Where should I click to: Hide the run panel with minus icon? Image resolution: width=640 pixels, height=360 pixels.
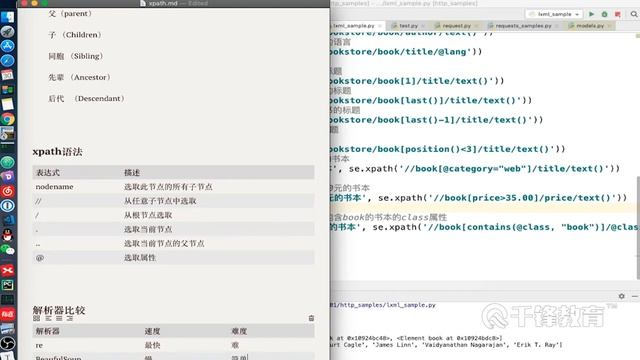[x=635, y=296]
